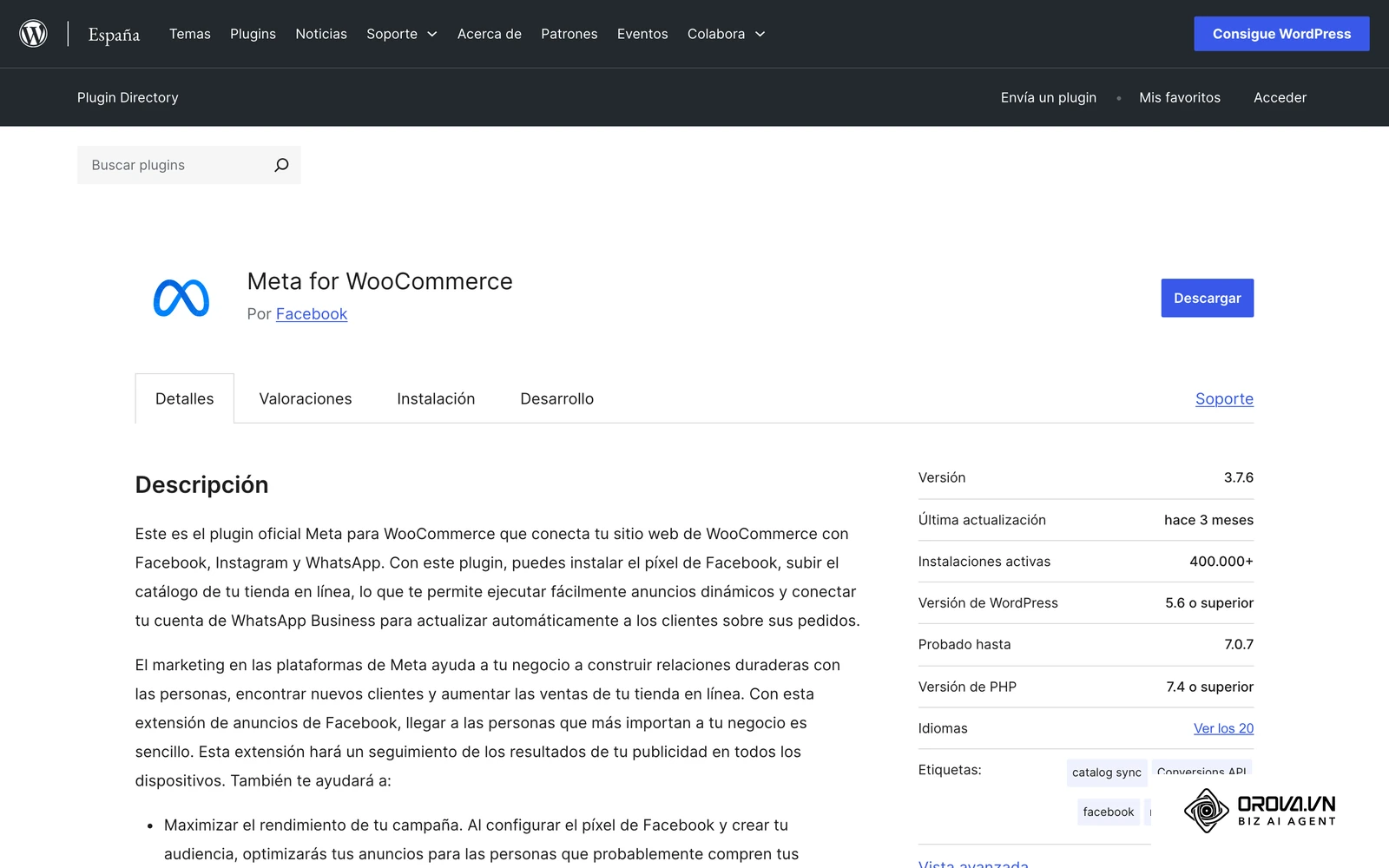1389x868 pixels.
Task: Click the Meta infinity plugin logo
Action: (181, 298)
